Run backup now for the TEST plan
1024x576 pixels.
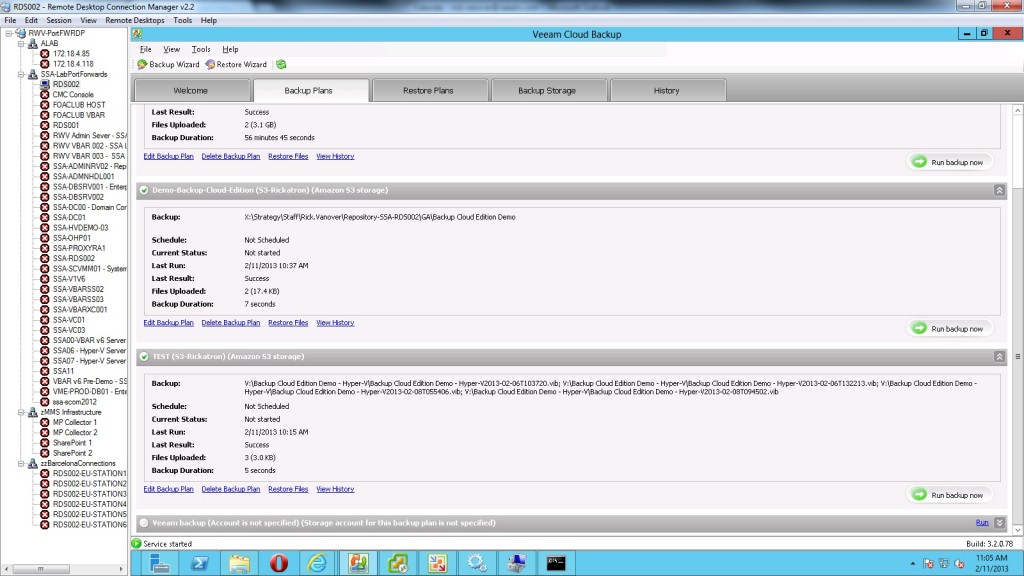949,495
